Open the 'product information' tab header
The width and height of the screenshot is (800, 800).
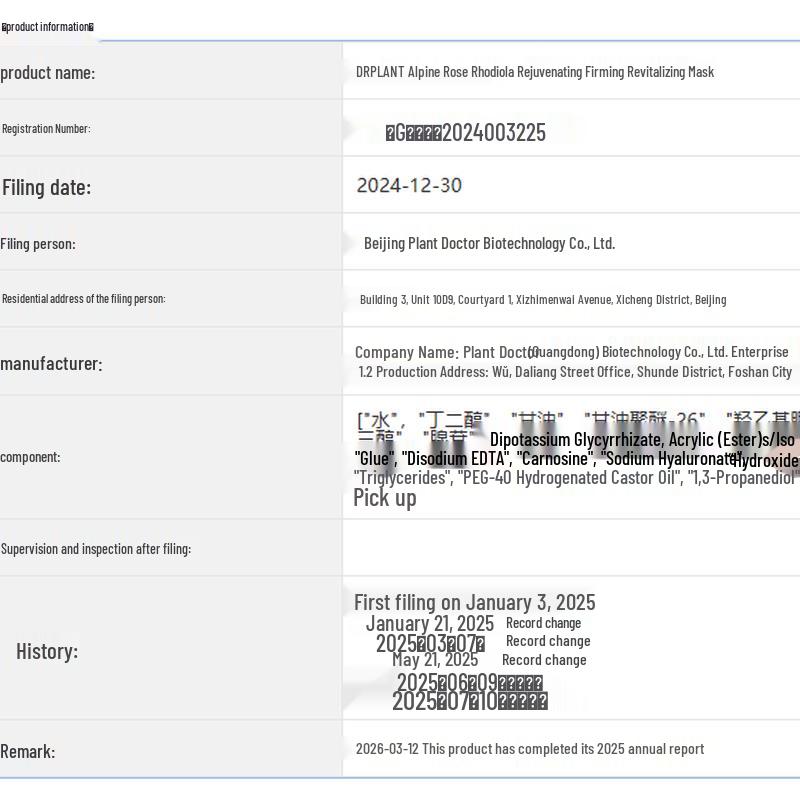click(47, 27)
